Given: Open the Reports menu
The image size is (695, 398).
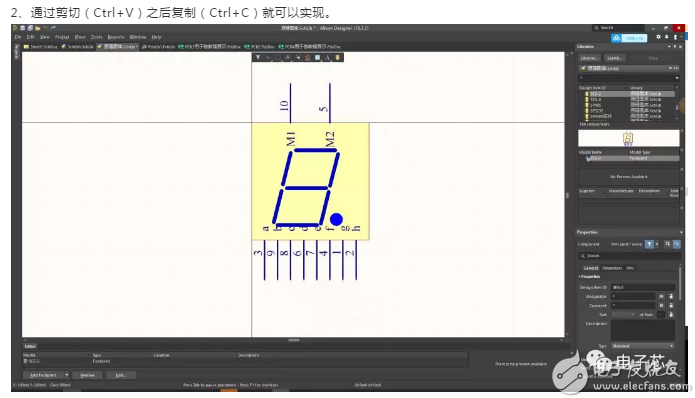Looking at the screenshot, I should (x=116, y=37).
